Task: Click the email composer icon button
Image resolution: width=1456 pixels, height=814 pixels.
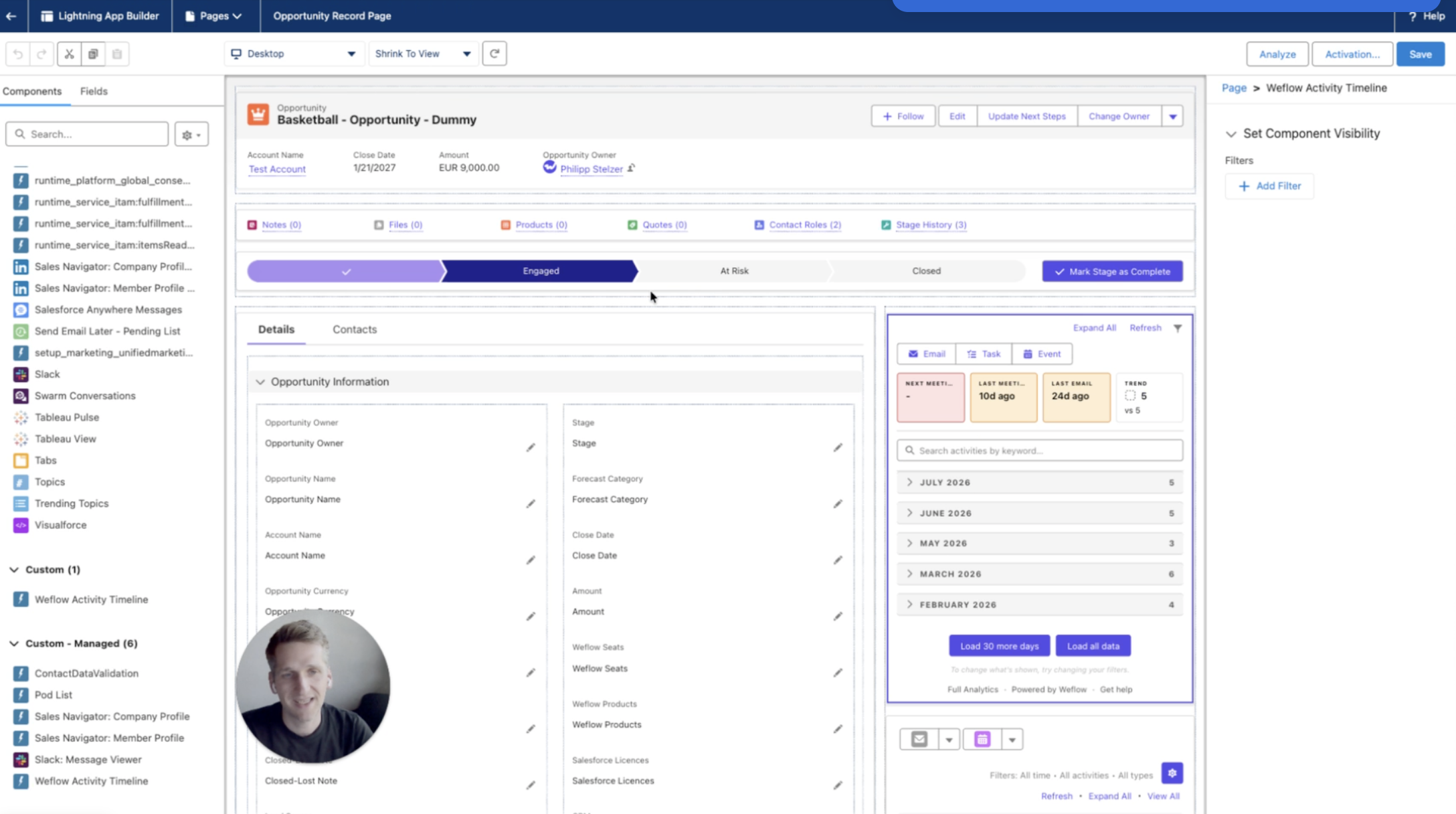Action: click(919, 739)
